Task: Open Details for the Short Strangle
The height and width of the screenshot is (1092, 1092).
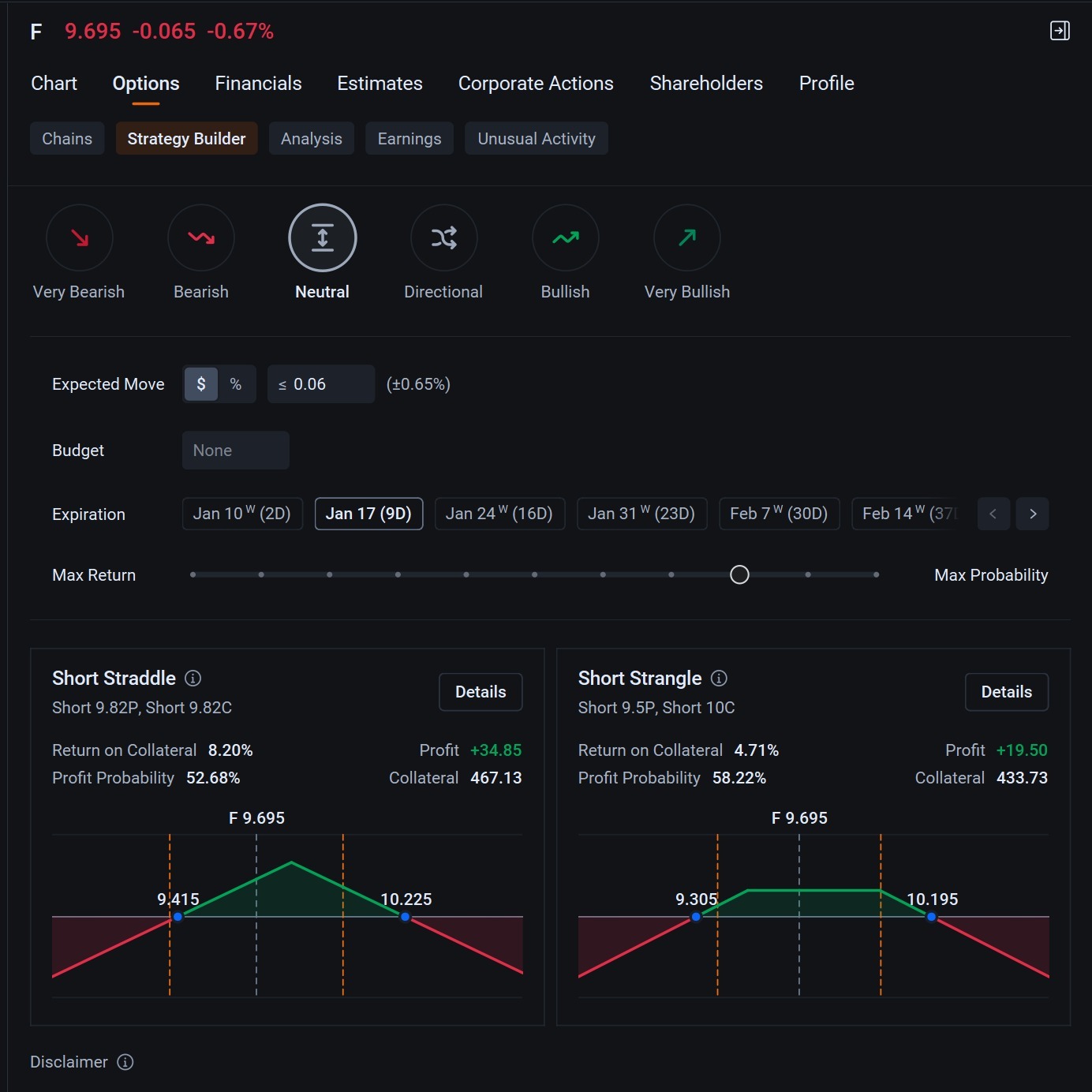Action: (1007, 692)
